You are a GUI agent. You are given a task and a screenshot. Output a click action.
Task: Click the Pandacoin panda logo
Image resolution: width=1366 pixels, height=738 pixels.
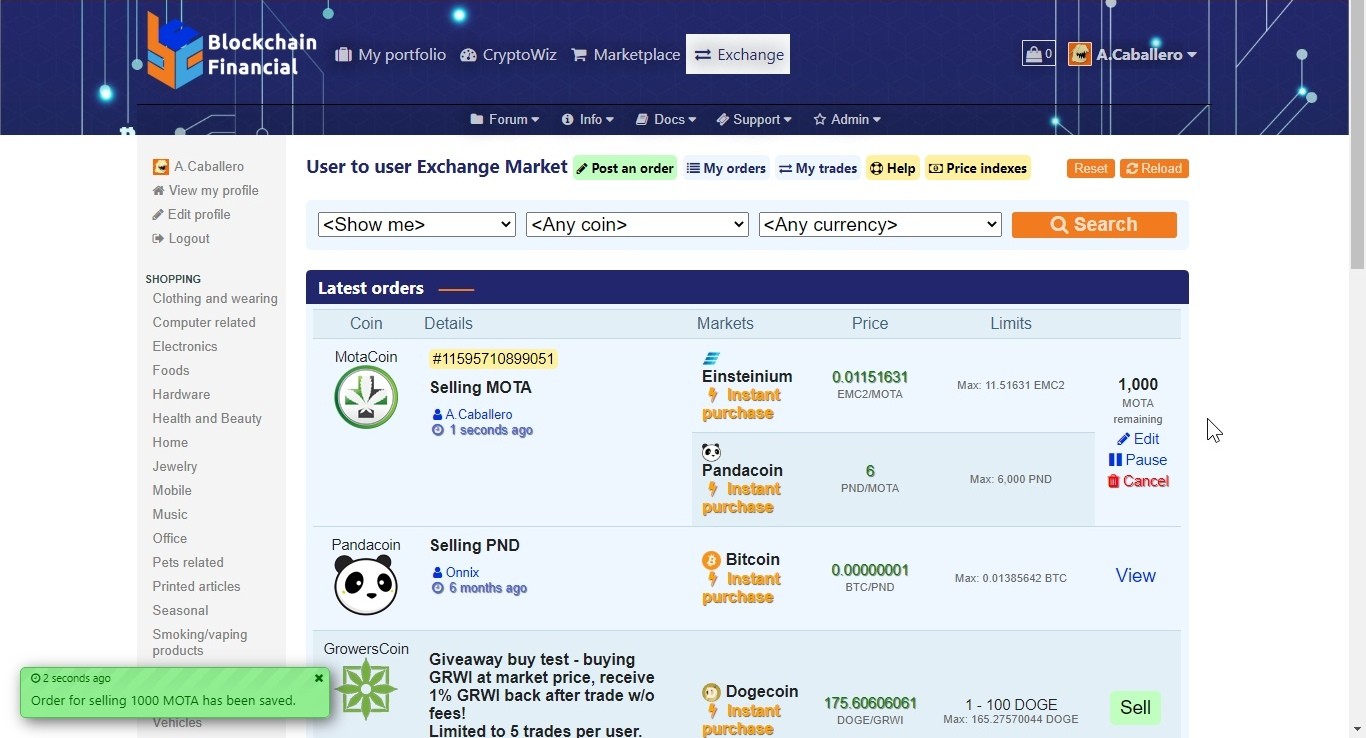(366, 585)
